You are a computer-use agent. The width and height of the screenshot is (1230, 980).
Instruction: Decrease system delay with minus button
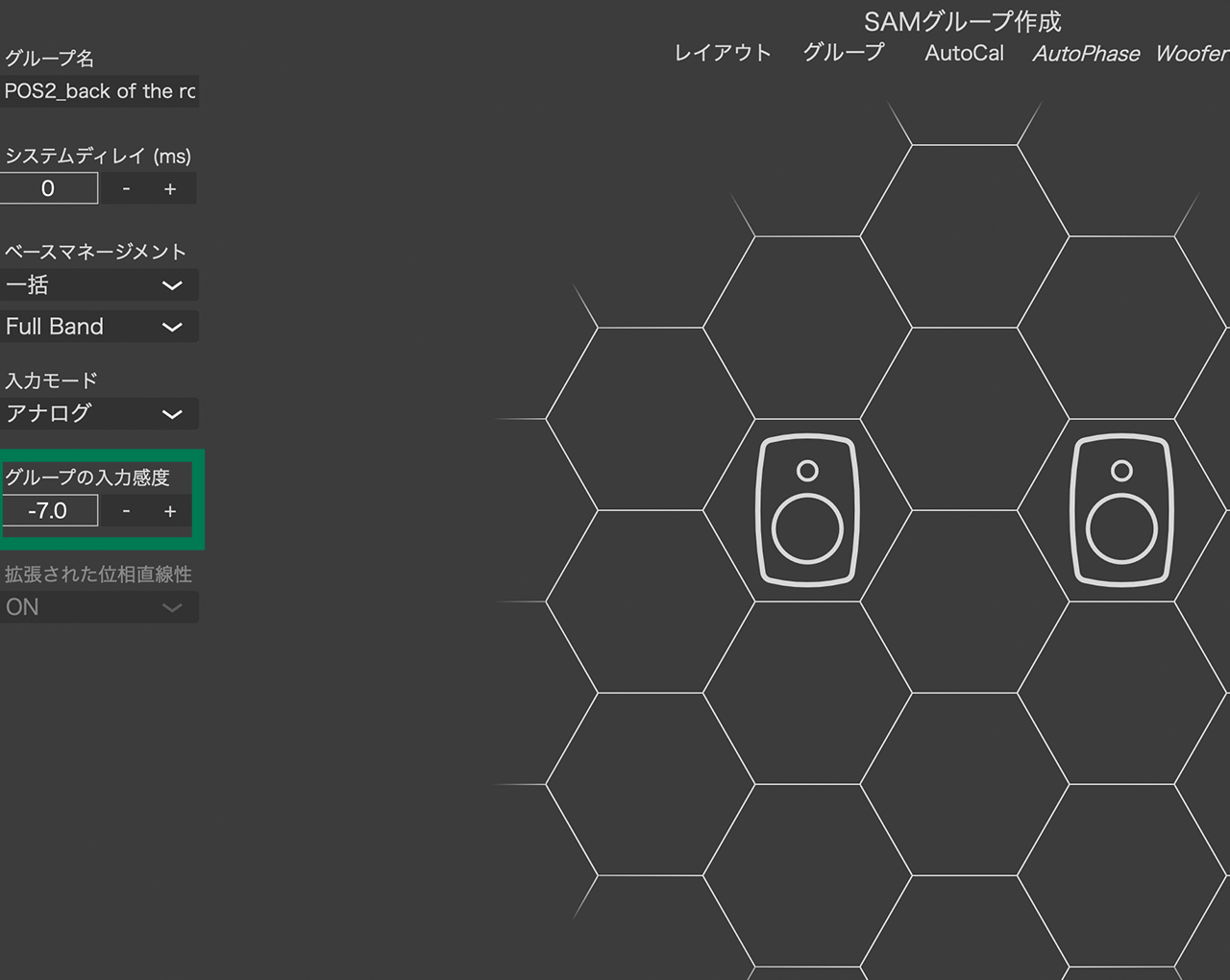pos(126,188)
